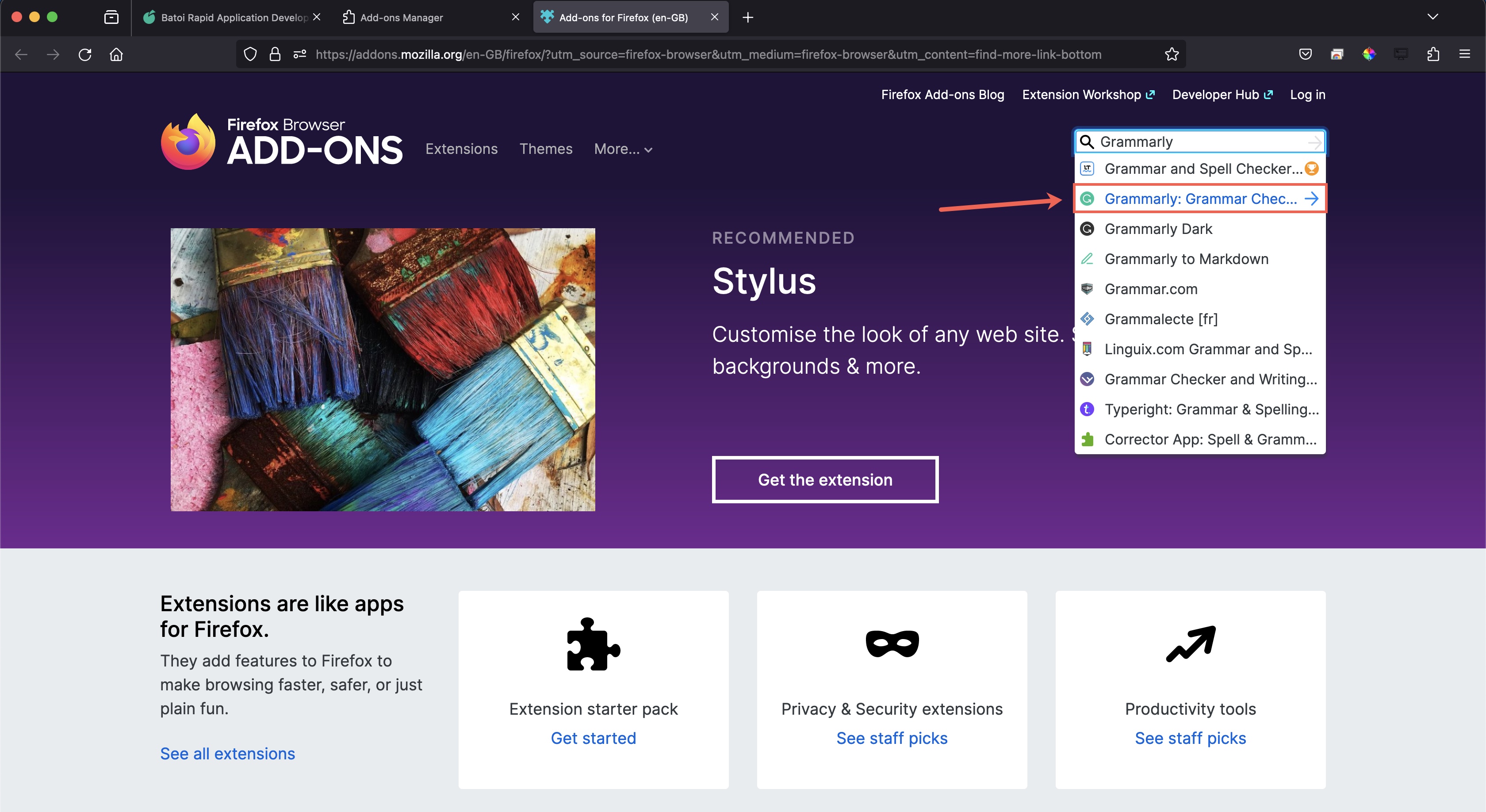1486x812 pixels.
Task: Choose Grammar Checker and Writing suggestion
Action: (1200, 379)
